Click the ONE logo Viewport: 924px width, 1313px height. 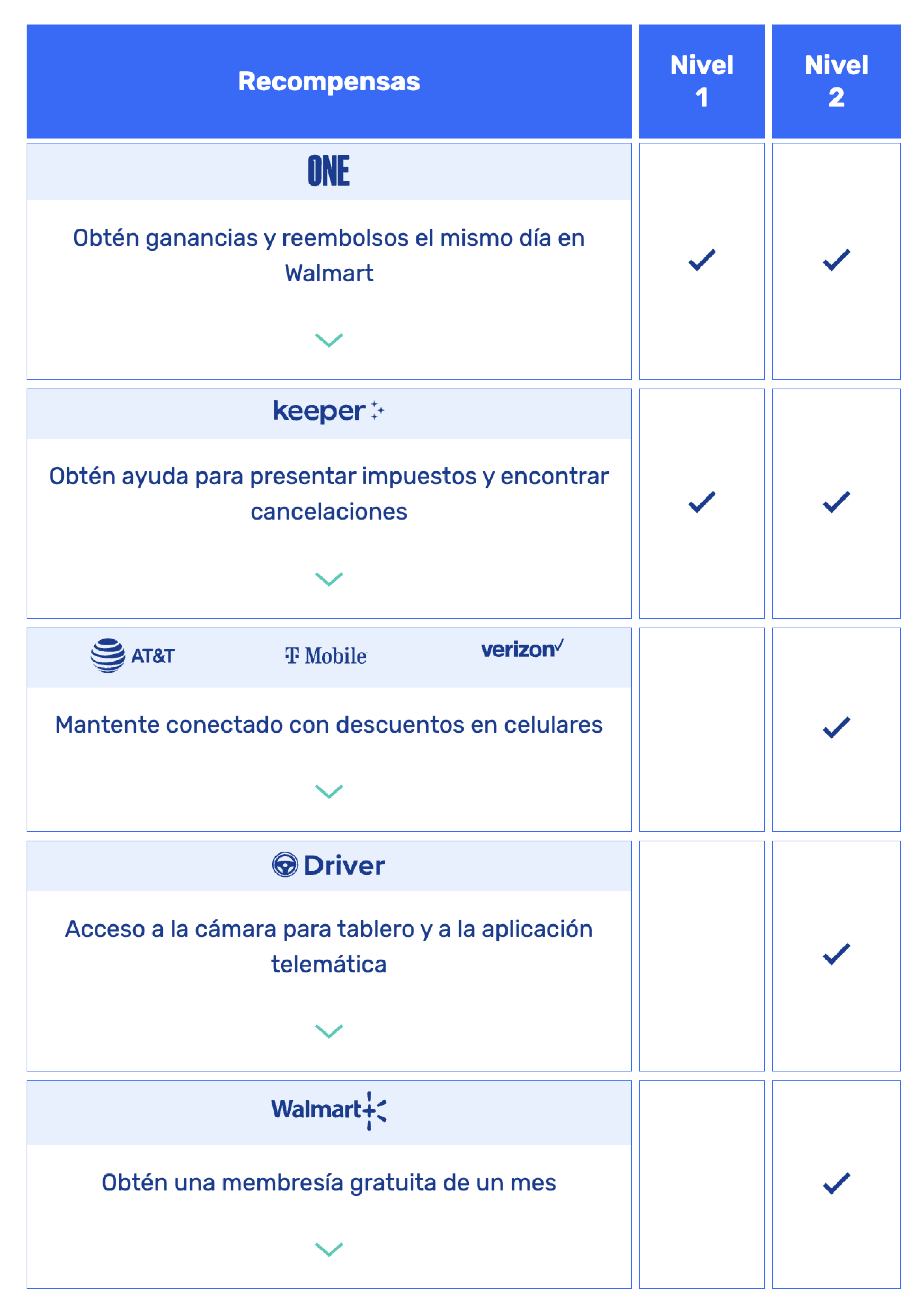pyautogui.click(x=329, y=170)
